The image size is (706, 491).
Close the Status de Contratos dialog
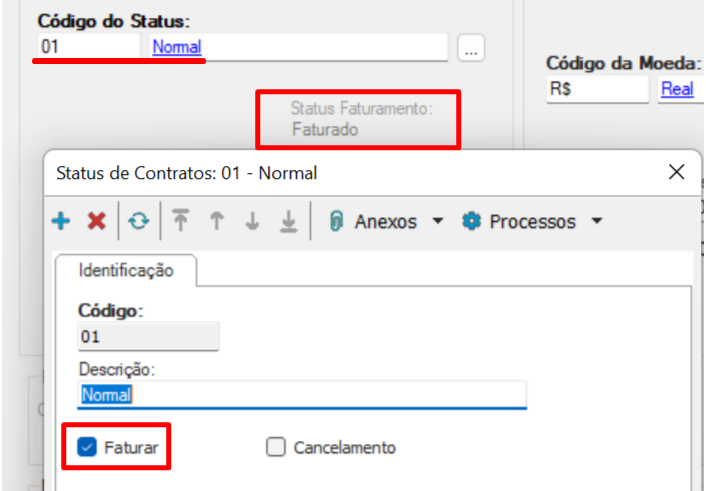[676, 172]
